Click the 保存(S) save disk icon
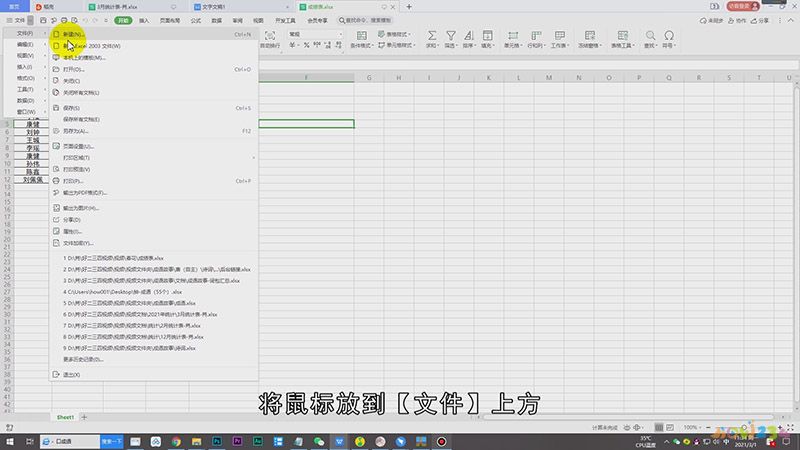The image size is (800, 450). (56, 108)
